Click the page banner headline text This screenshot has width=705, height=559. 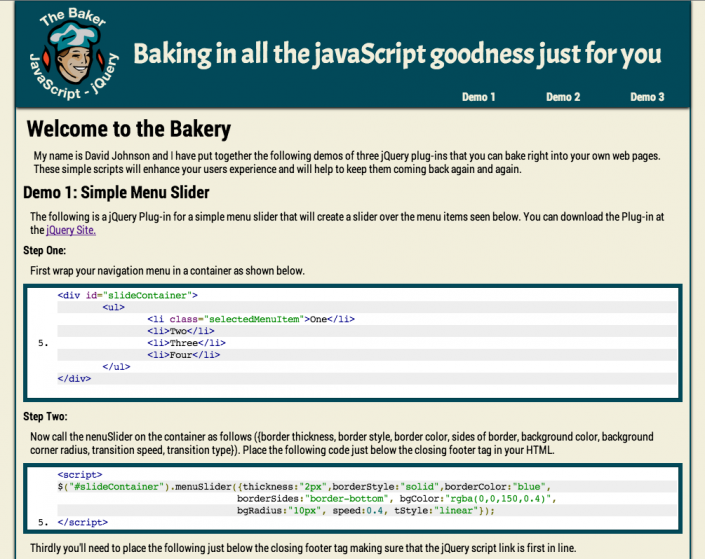click(397, 54)
